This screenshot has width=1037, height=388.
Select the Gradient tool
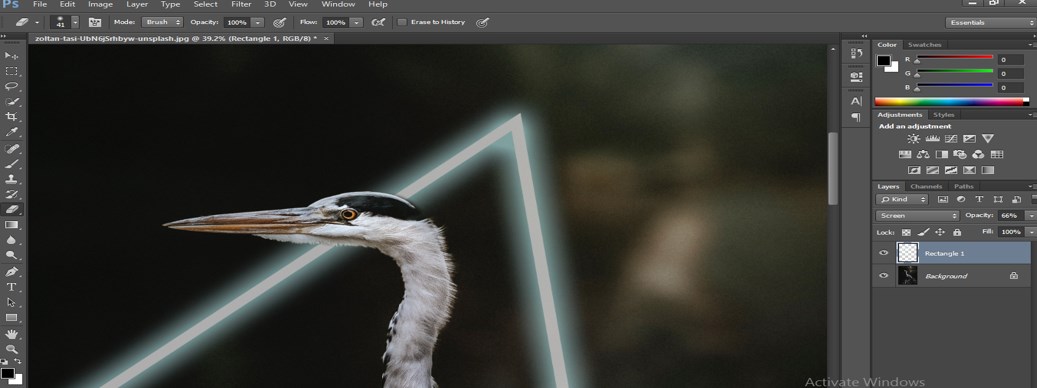(11, 225)
